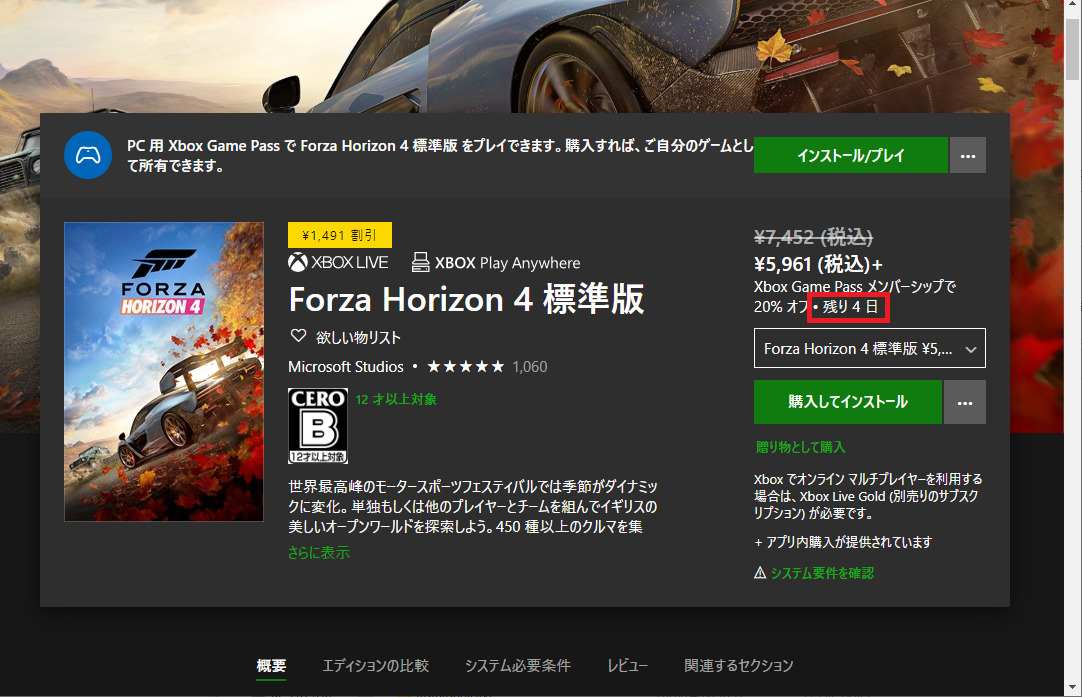
Task: Switch to システム必要条件 tab
Action: tap(518, 665)
